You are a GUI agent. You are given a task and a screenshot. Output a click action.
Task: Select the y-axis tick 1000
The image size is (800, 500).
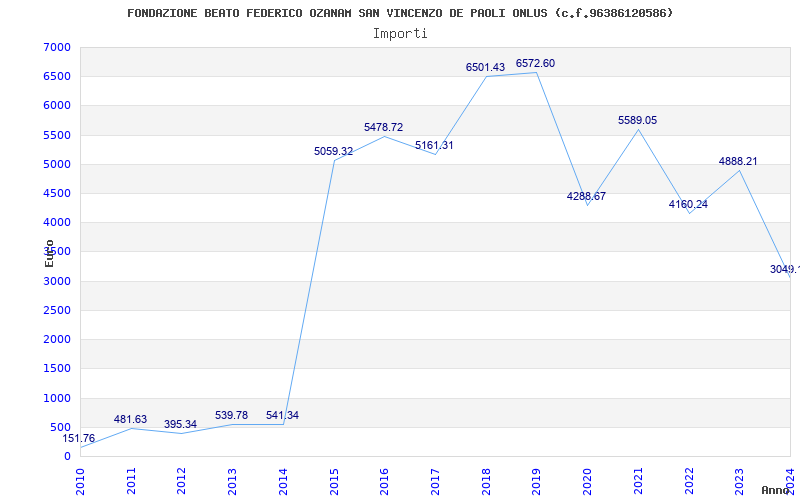[x=57, y=398]
